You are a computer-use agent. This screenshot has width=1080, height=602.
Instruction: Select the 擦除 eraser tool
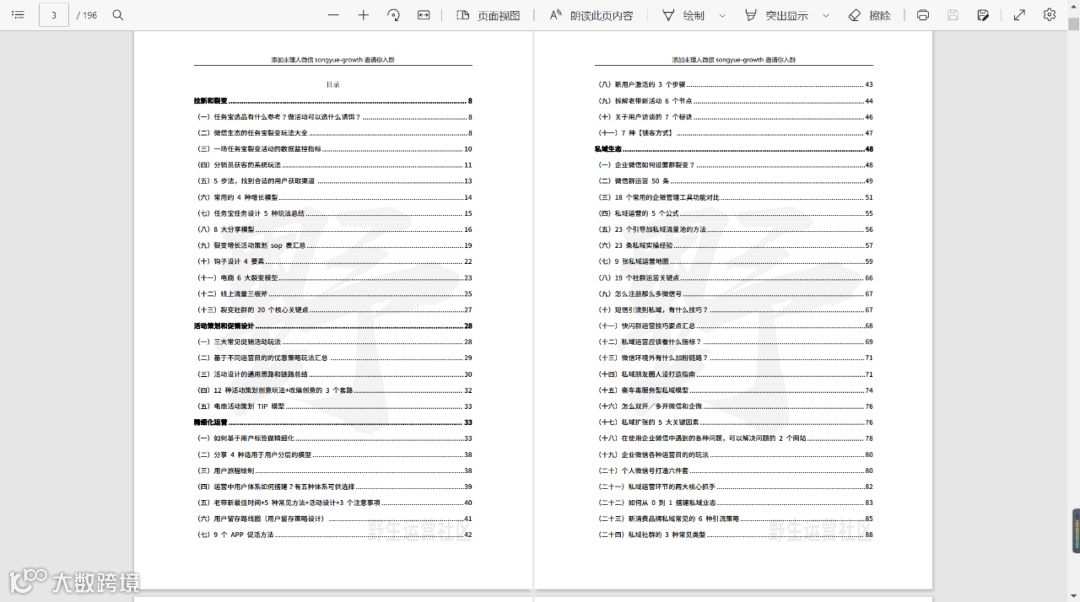pos(869,15)
